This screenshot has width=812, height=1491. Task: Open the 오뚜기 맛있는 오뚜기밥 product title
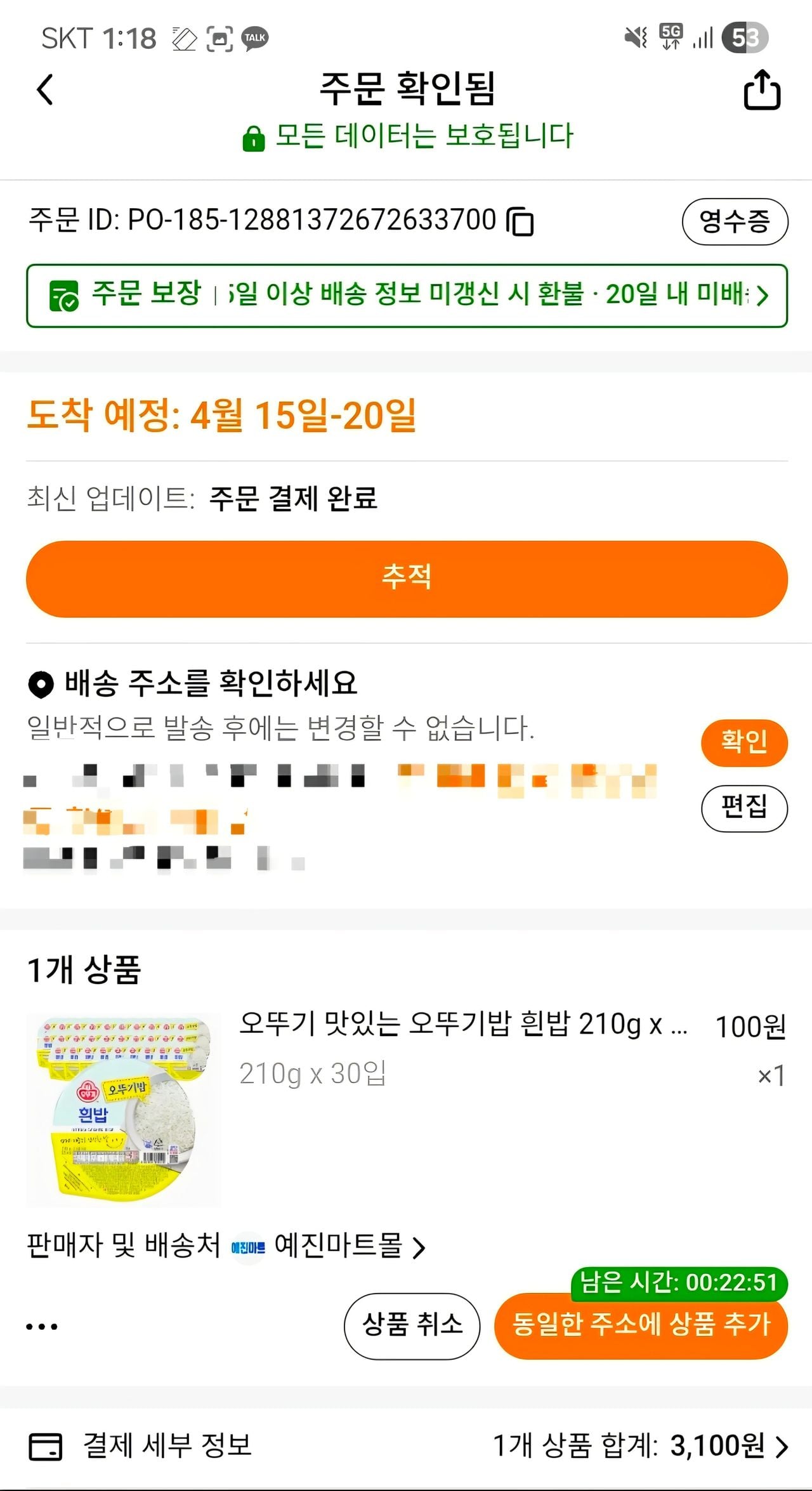click(x=463, y=1024)
